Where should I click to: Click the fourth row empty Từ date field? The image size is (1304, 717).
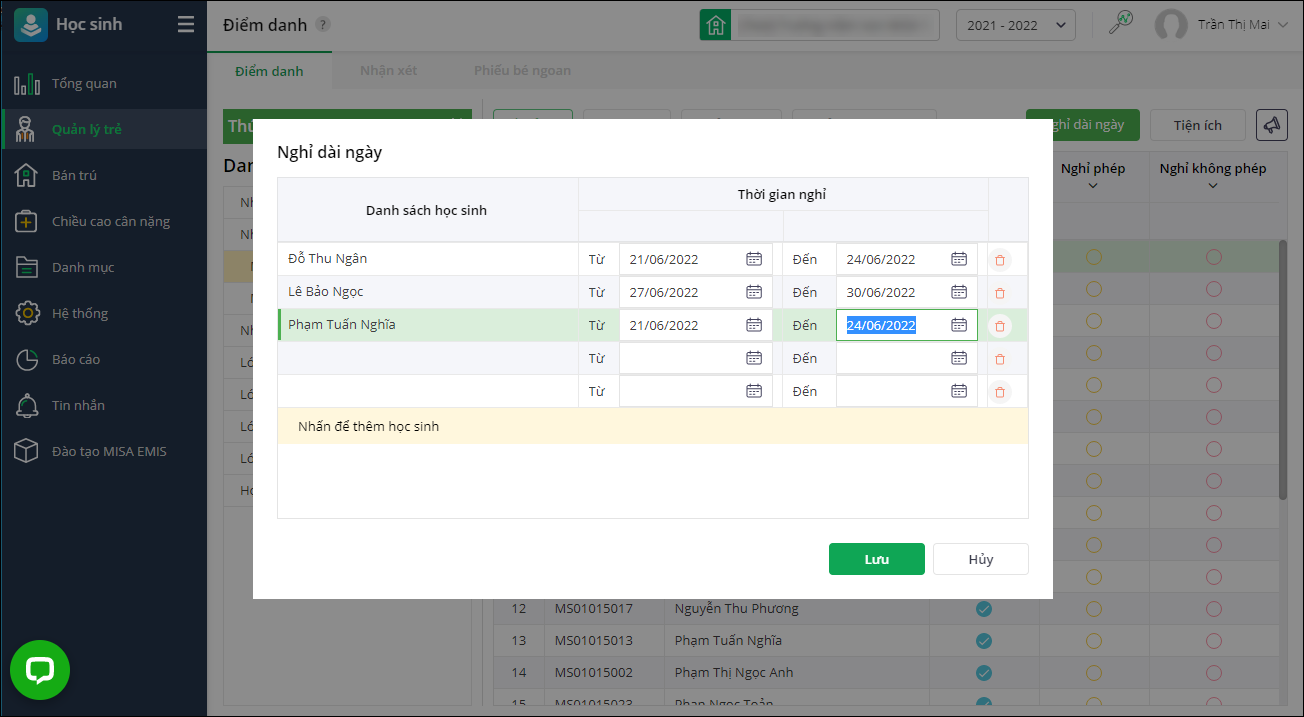click(x=696, y=358)
